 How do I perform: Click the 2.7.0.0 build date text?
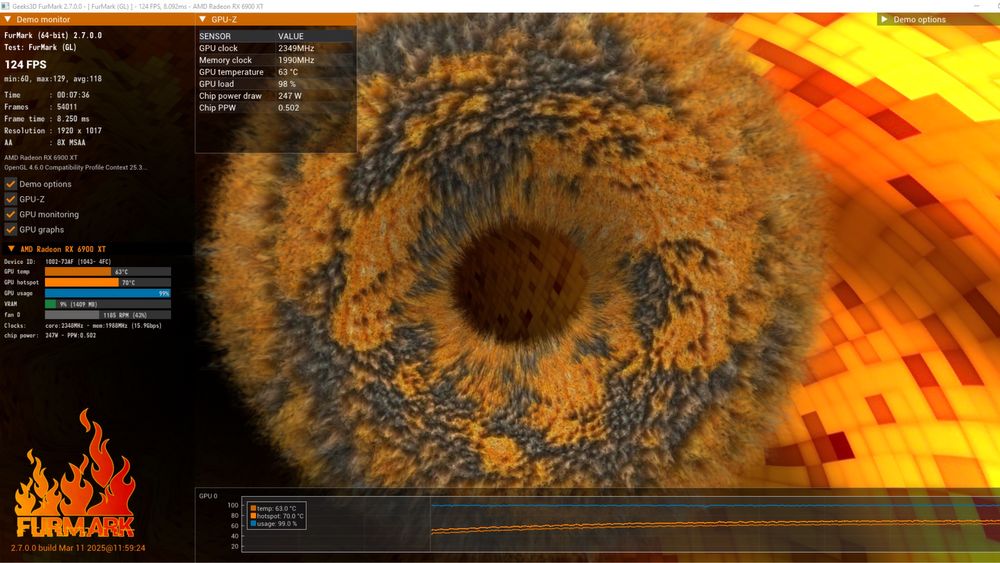point(78,548)
